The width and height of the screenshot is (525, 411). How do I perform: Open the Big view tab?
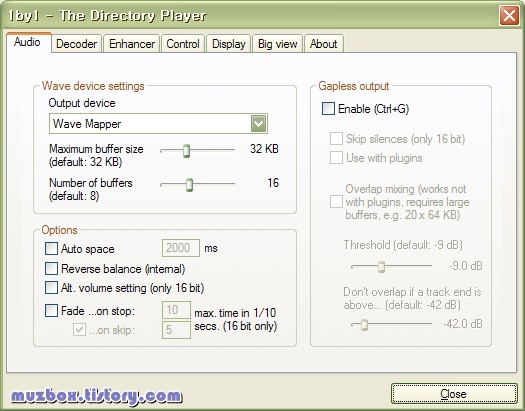[x=278, y=44]
